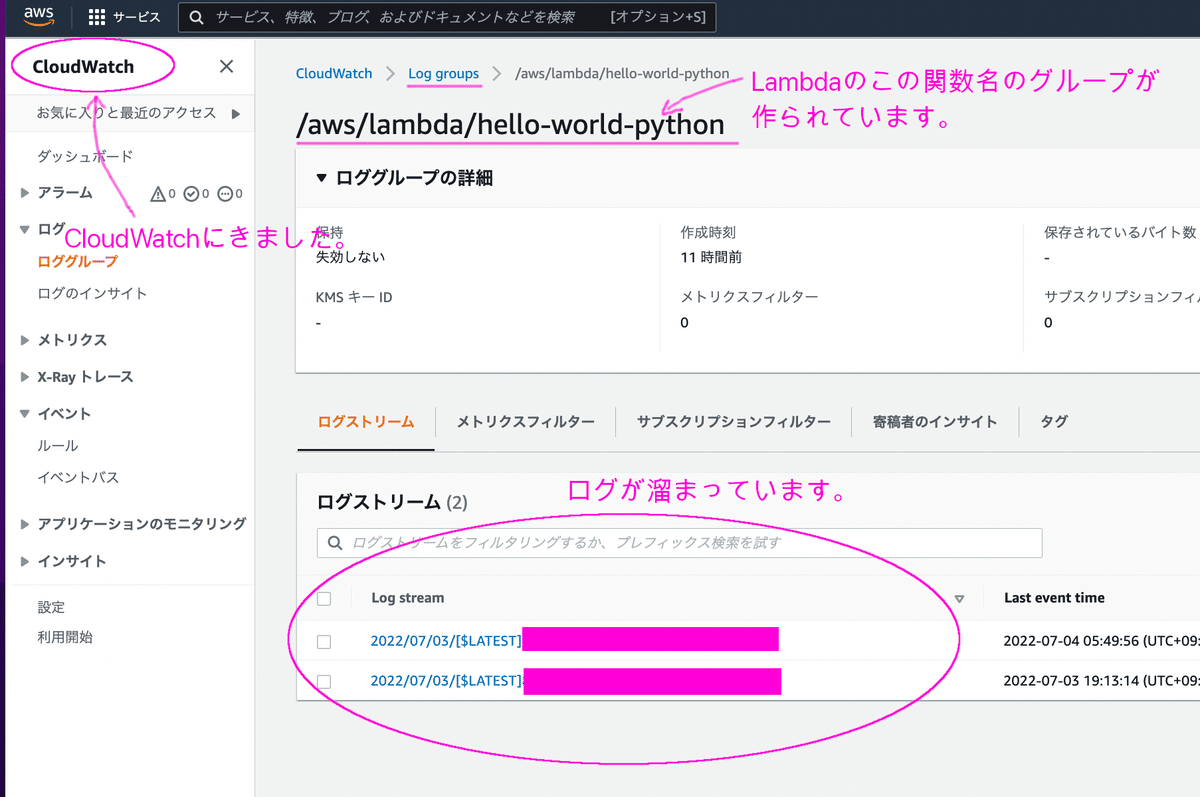Screen dimensions: 1200x797
Task: Click the insufficient data alarm icon
Action: coord(225,194)
